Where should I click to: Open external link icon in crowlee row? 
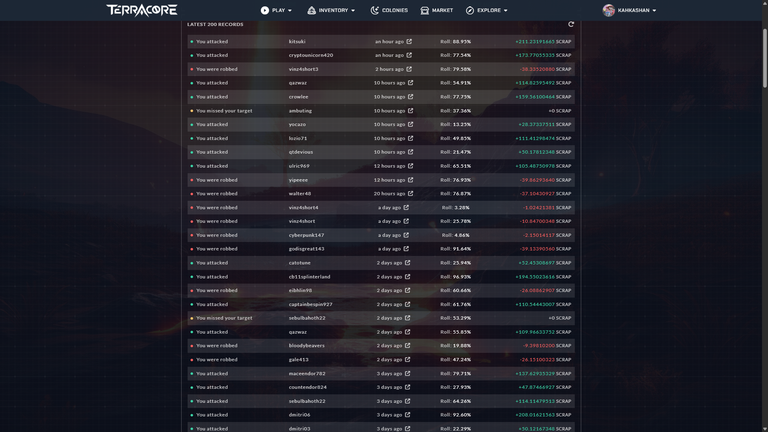[410, 97]
